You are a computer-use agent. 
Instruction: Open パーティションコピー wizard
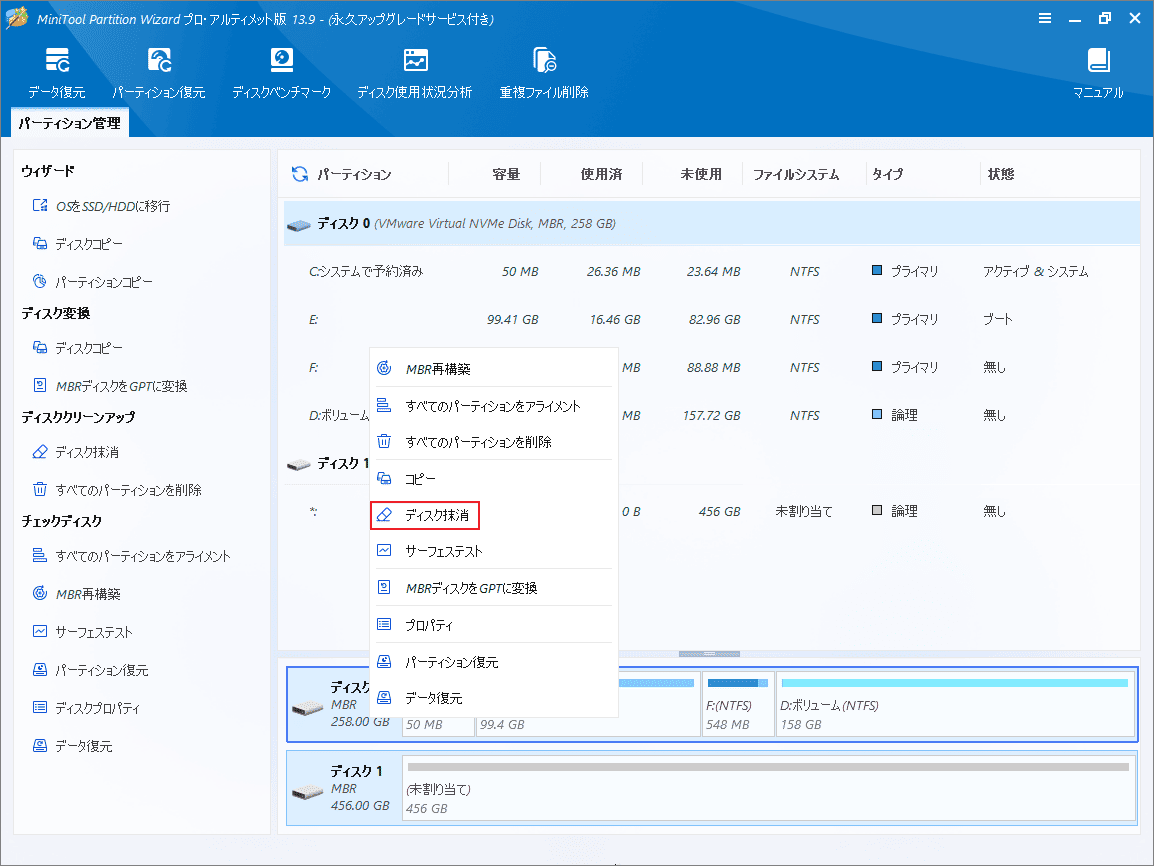tap(93, 282)
